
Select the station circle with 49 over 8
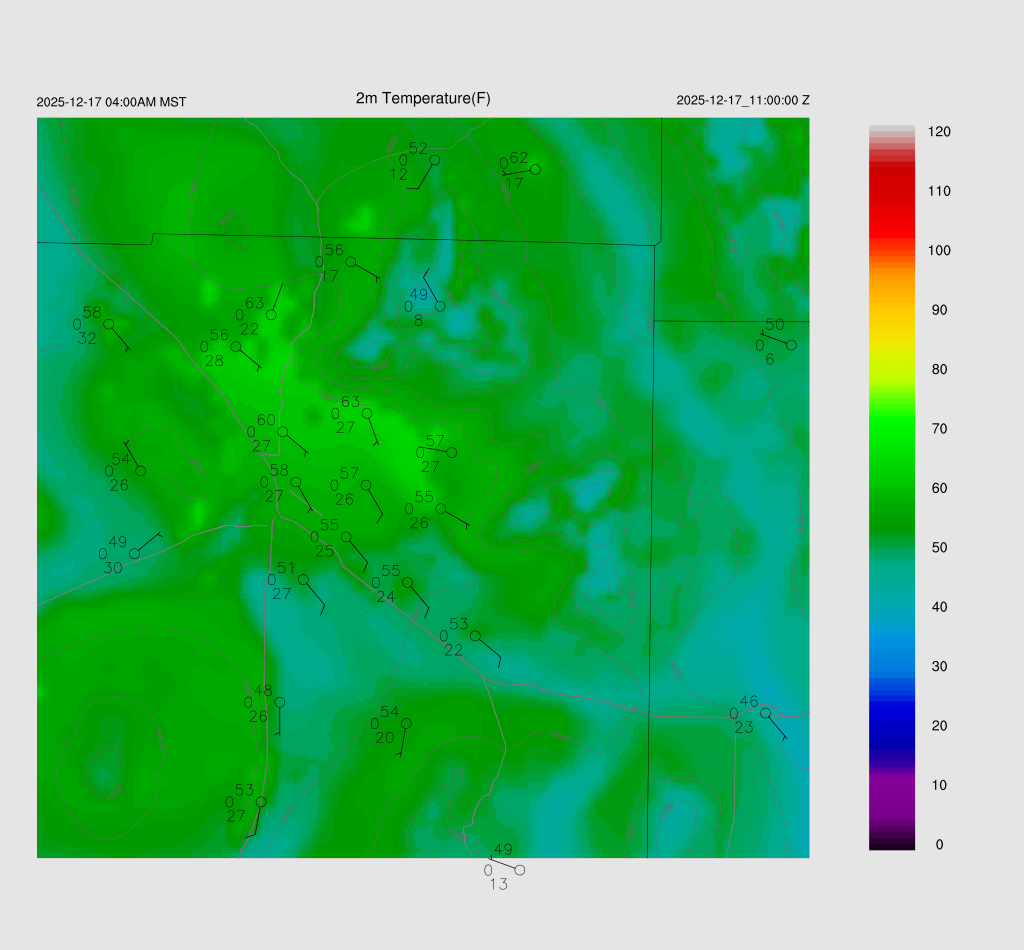point(440,306)
